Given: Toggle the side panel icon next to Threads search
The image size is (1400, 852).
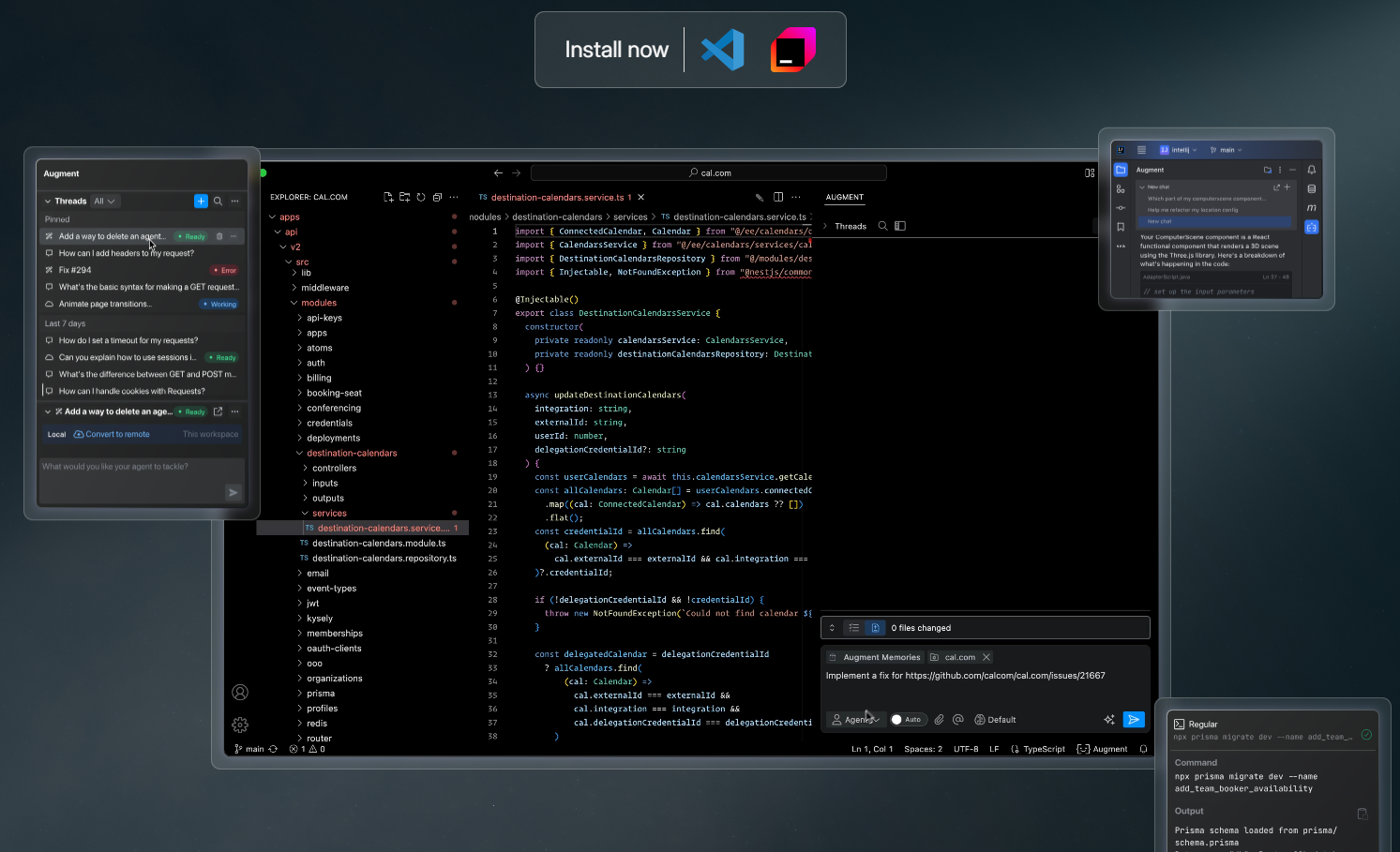Looking at the screenshot, I should pos(900,226).
